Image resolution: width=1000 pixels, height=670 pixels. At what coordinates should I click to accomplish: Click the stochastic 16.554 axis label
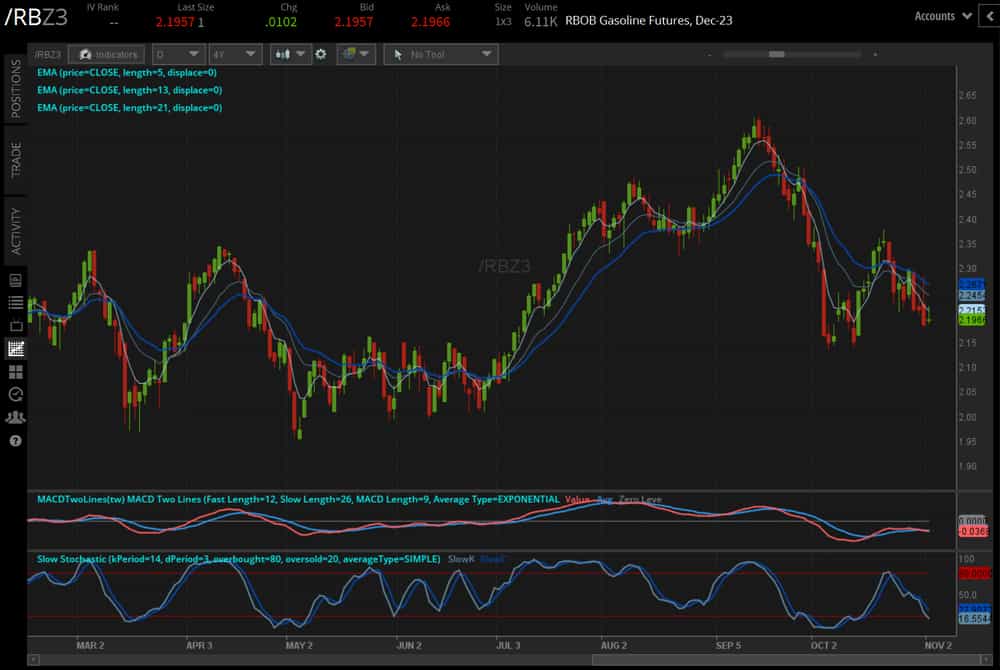pos(974,619)
